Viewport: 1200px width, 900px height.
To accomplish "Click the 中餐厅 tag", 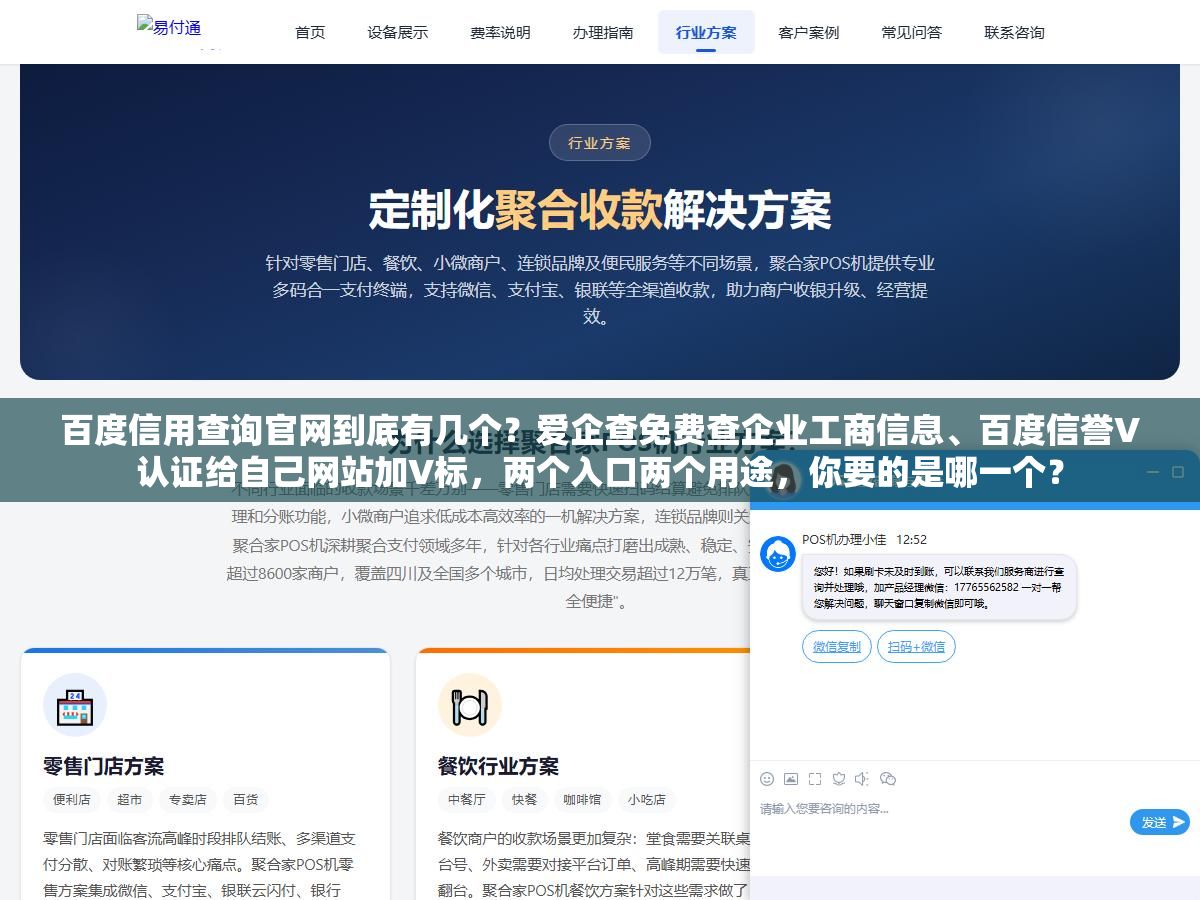I will [466, 800].
